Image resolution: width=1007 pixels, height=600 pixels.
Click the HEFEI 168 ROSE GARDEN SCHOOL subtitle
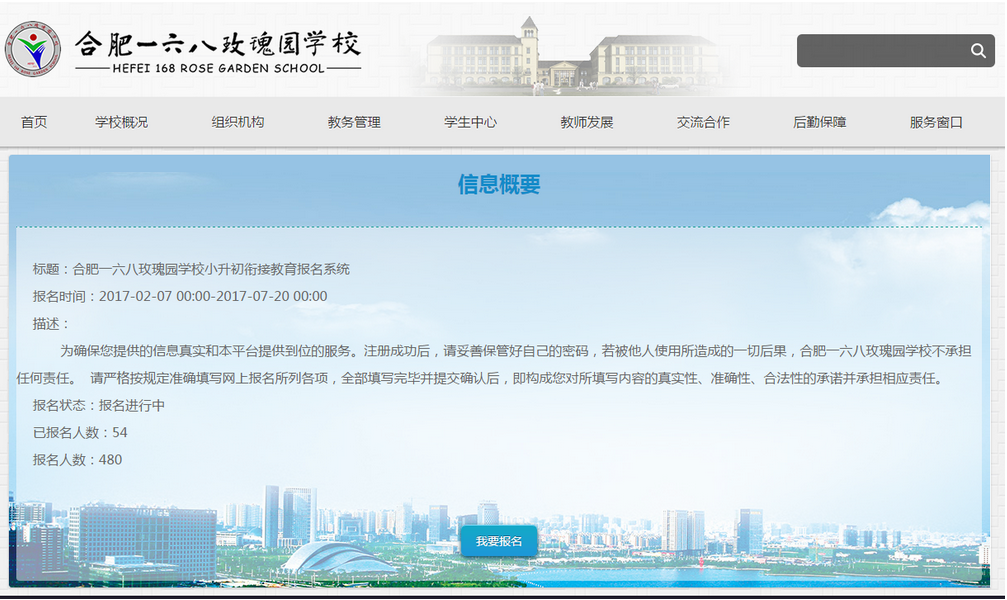(218, 69)
